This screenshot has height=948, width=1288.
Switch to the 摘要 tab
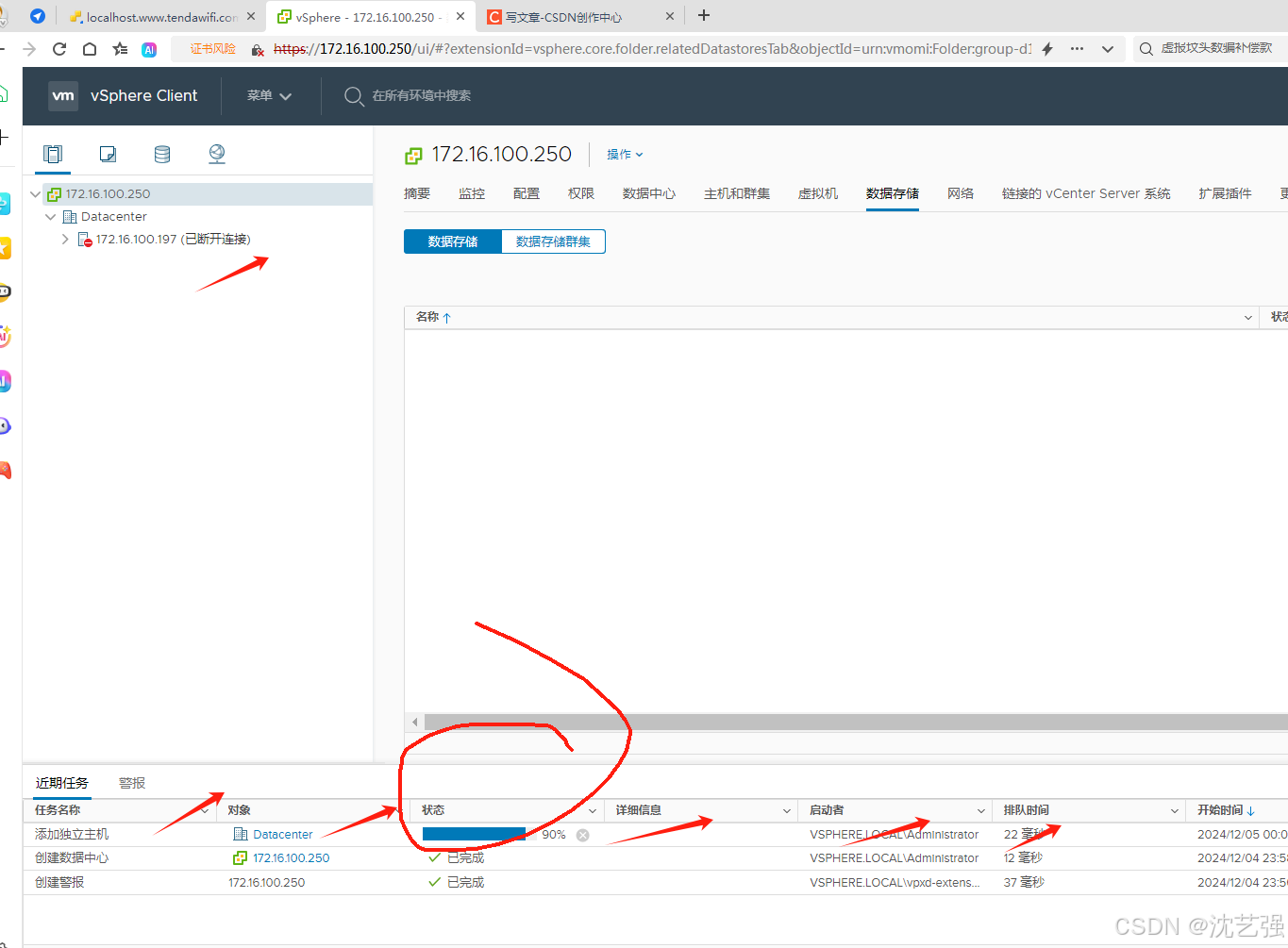pyautogui.click(x=417, y=193)
